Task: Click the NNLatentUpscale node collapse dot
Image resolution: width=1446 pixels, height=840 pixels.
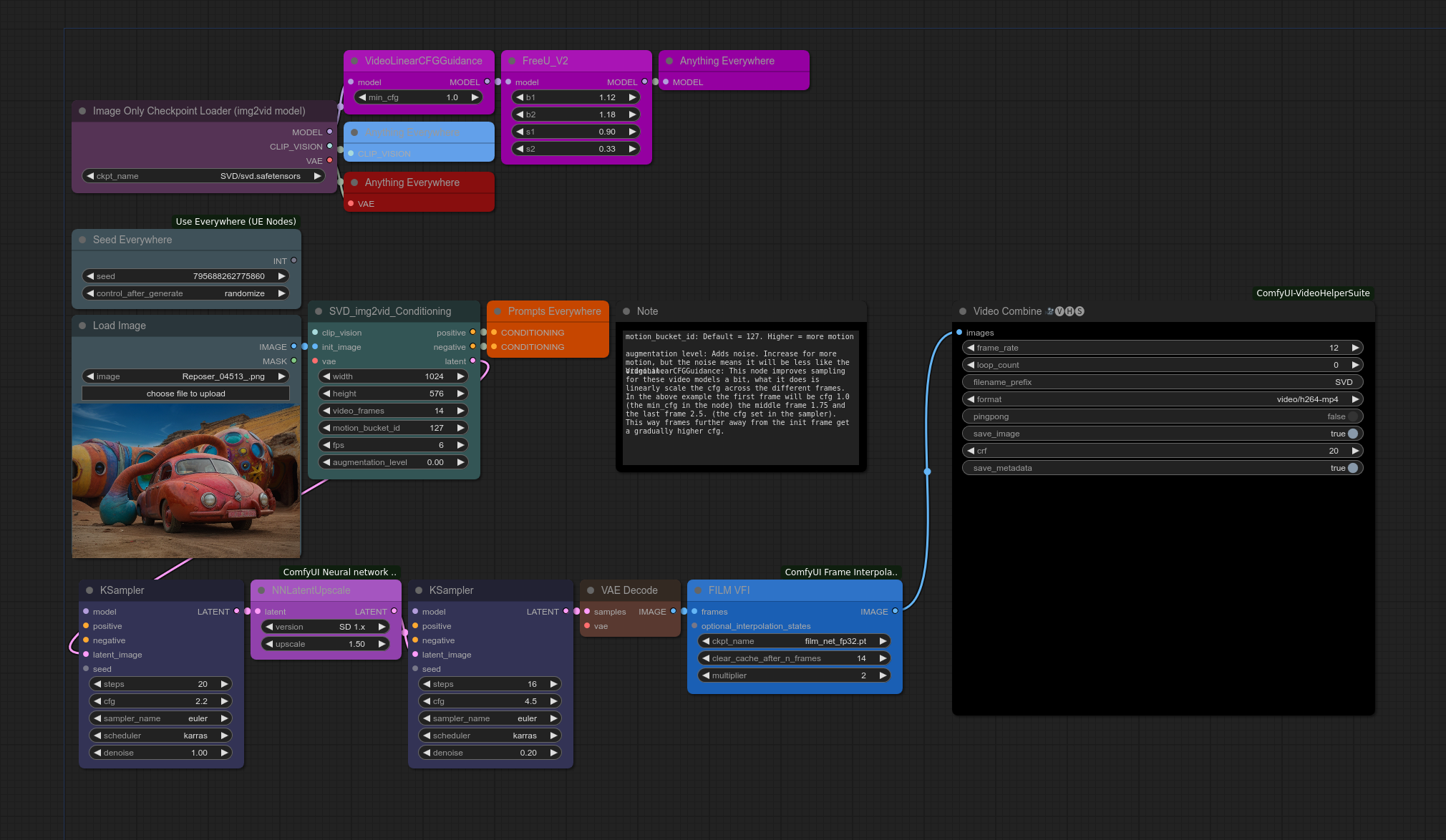Action: click(261, 590)
